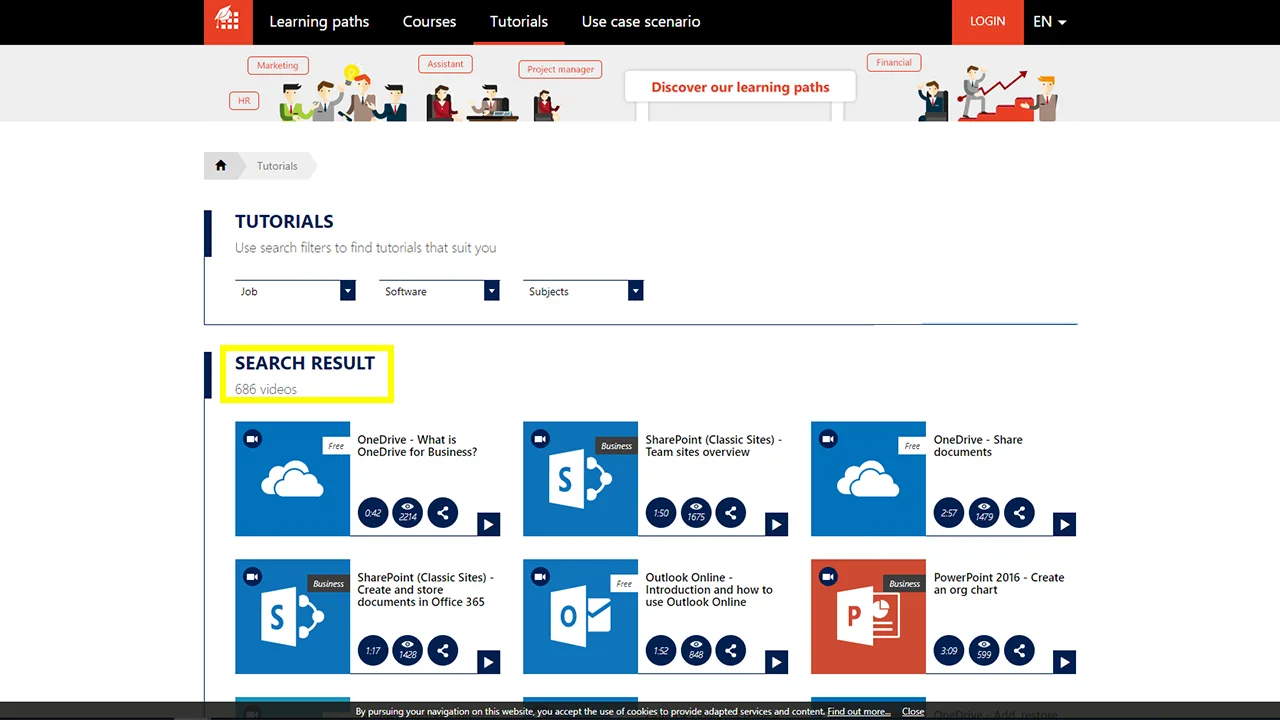The width and height of the screenshot is (1280, 720).
Task: Select the Marketing job tag
Action: [x=277, y=65]
